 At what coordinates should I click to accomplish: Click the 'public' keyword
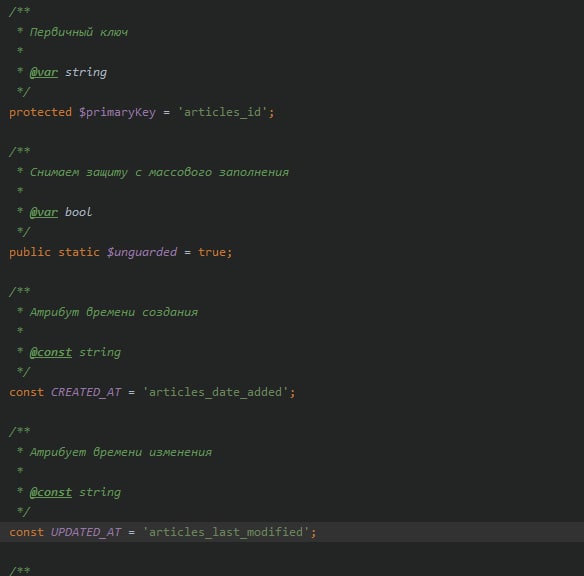[x=30, y=252]
